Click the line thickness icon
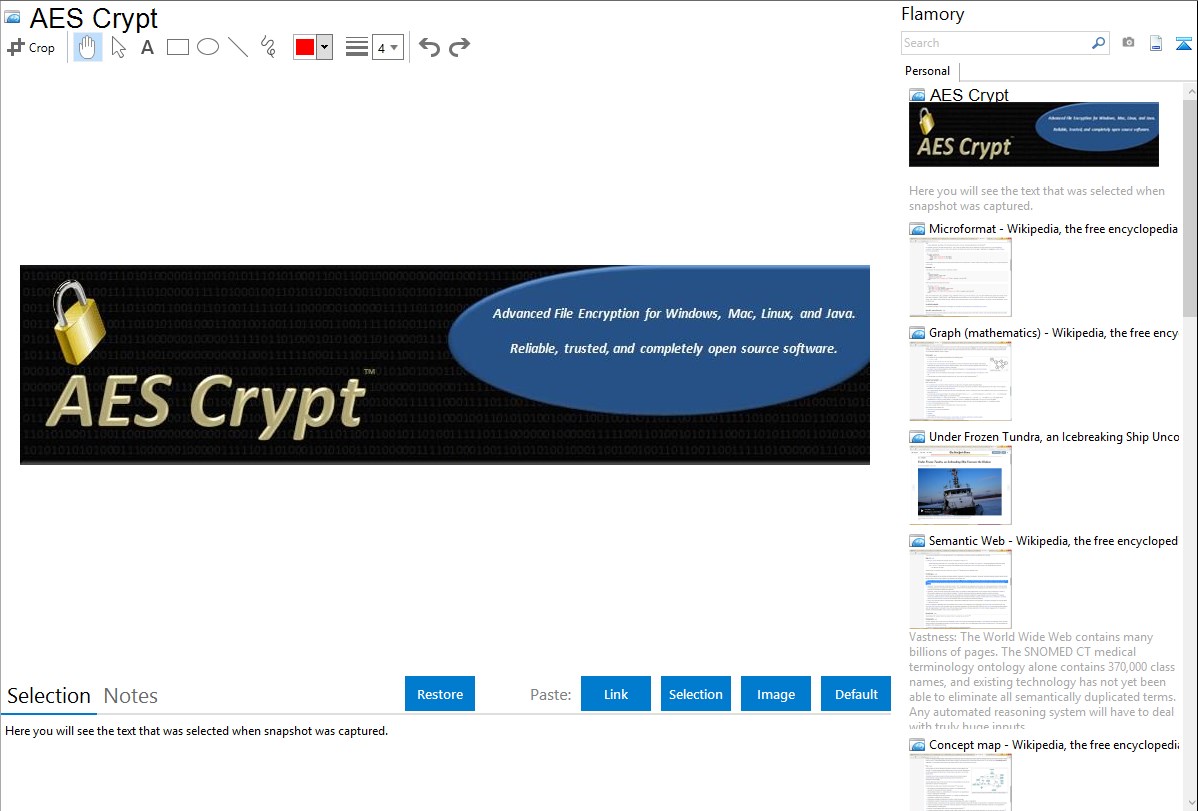Viewport: 1198px width, 811px height. 357,47
